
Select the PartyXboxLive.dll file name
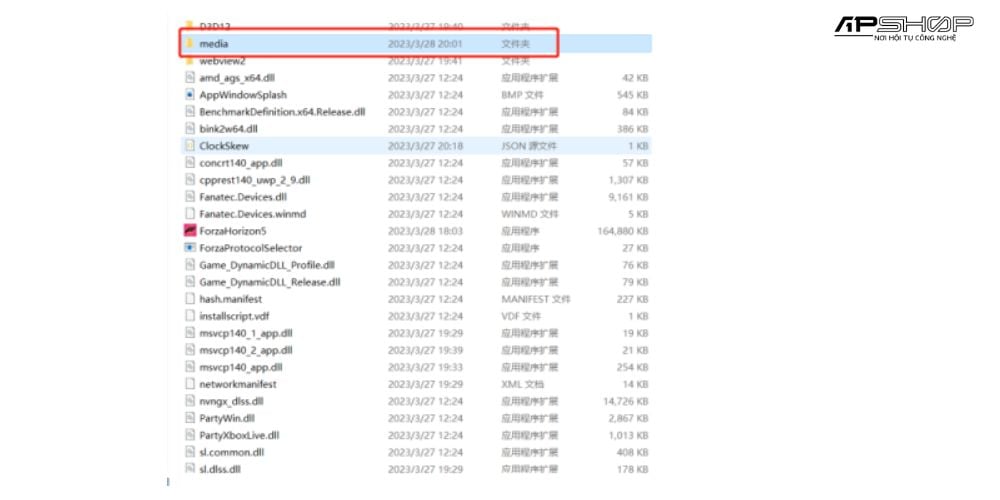239,435
